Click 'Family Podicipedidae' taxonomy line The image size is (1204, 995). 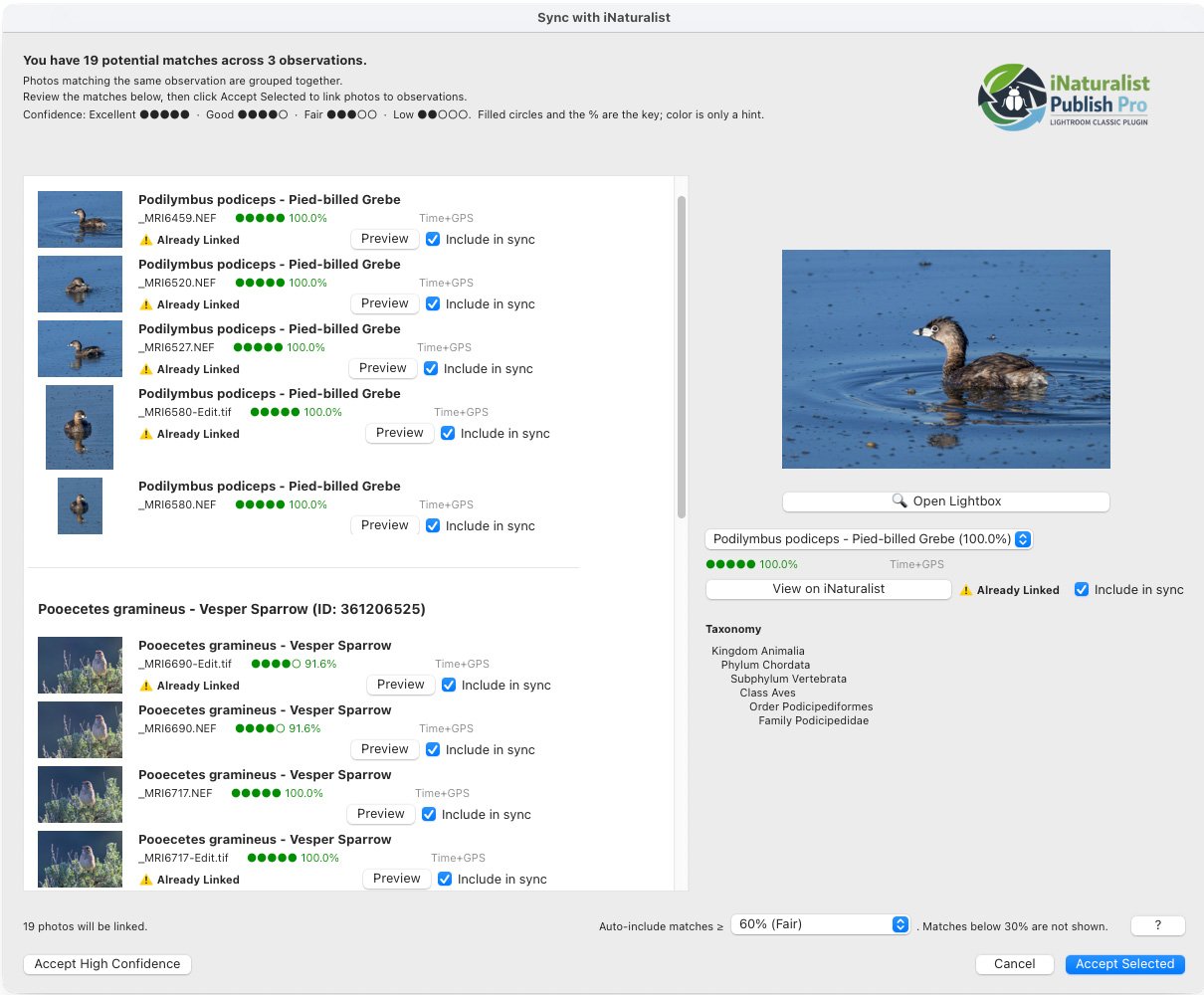point(813,720)
